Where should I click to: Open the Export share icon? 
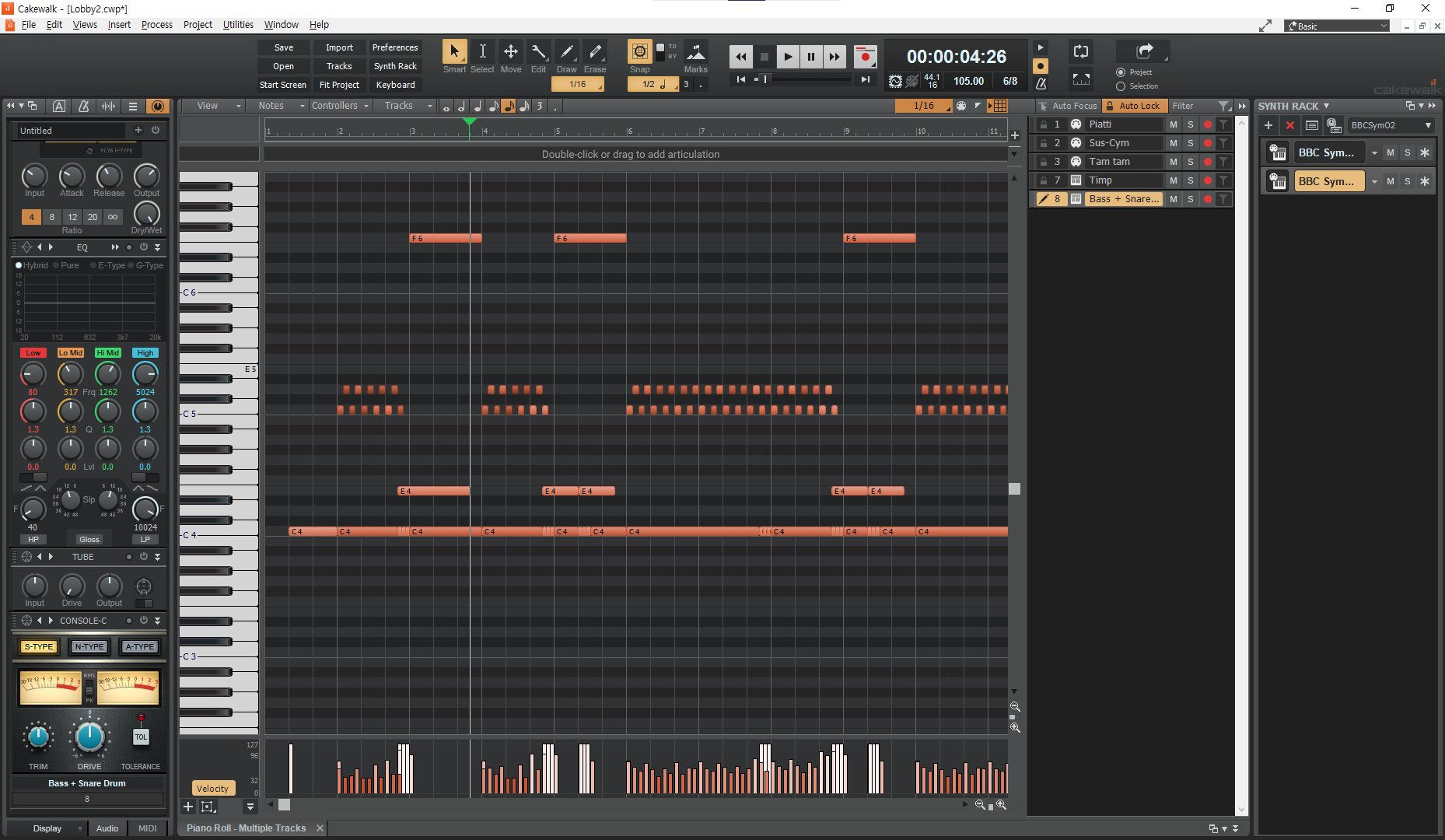pyautogui.click(x=1143, y=51)
